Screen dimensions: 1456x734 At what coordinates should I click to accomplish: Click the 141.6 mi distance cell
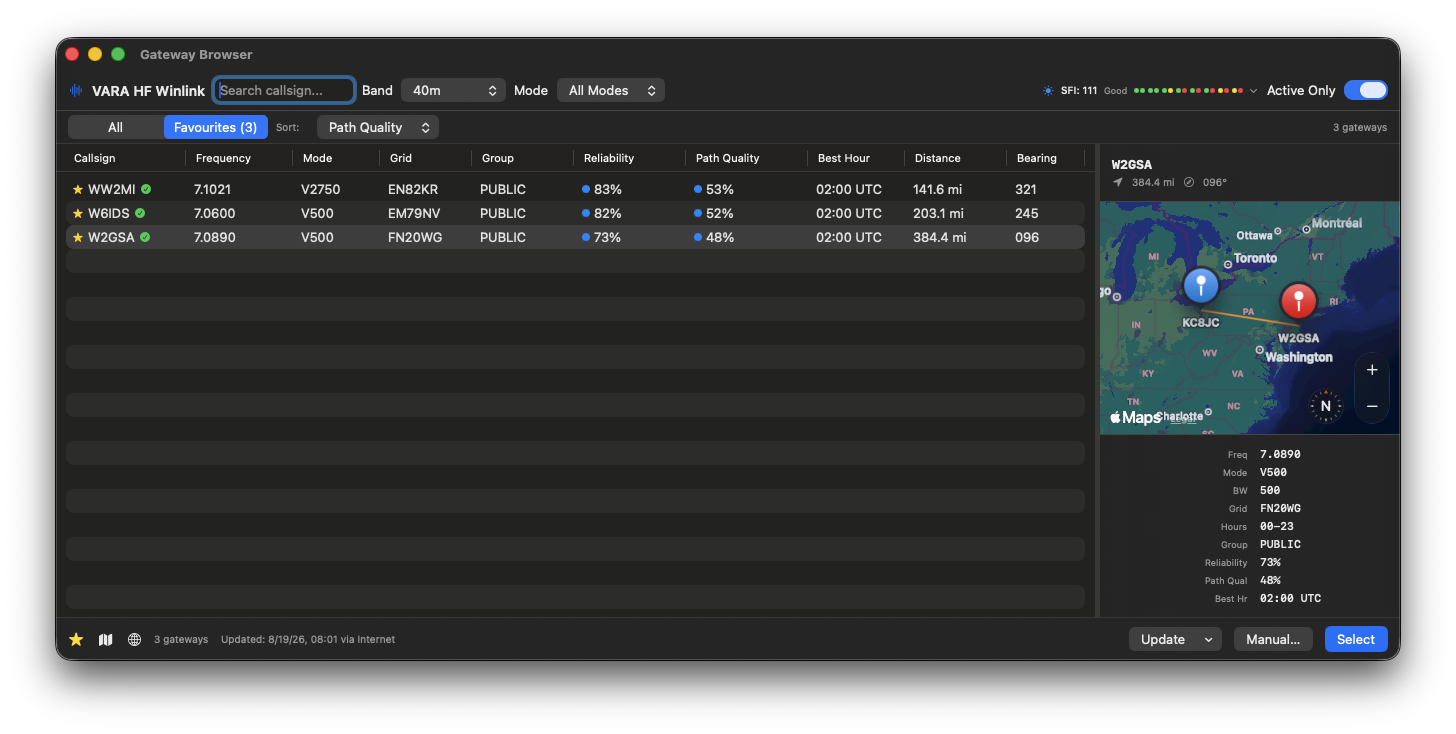[939, 189]
